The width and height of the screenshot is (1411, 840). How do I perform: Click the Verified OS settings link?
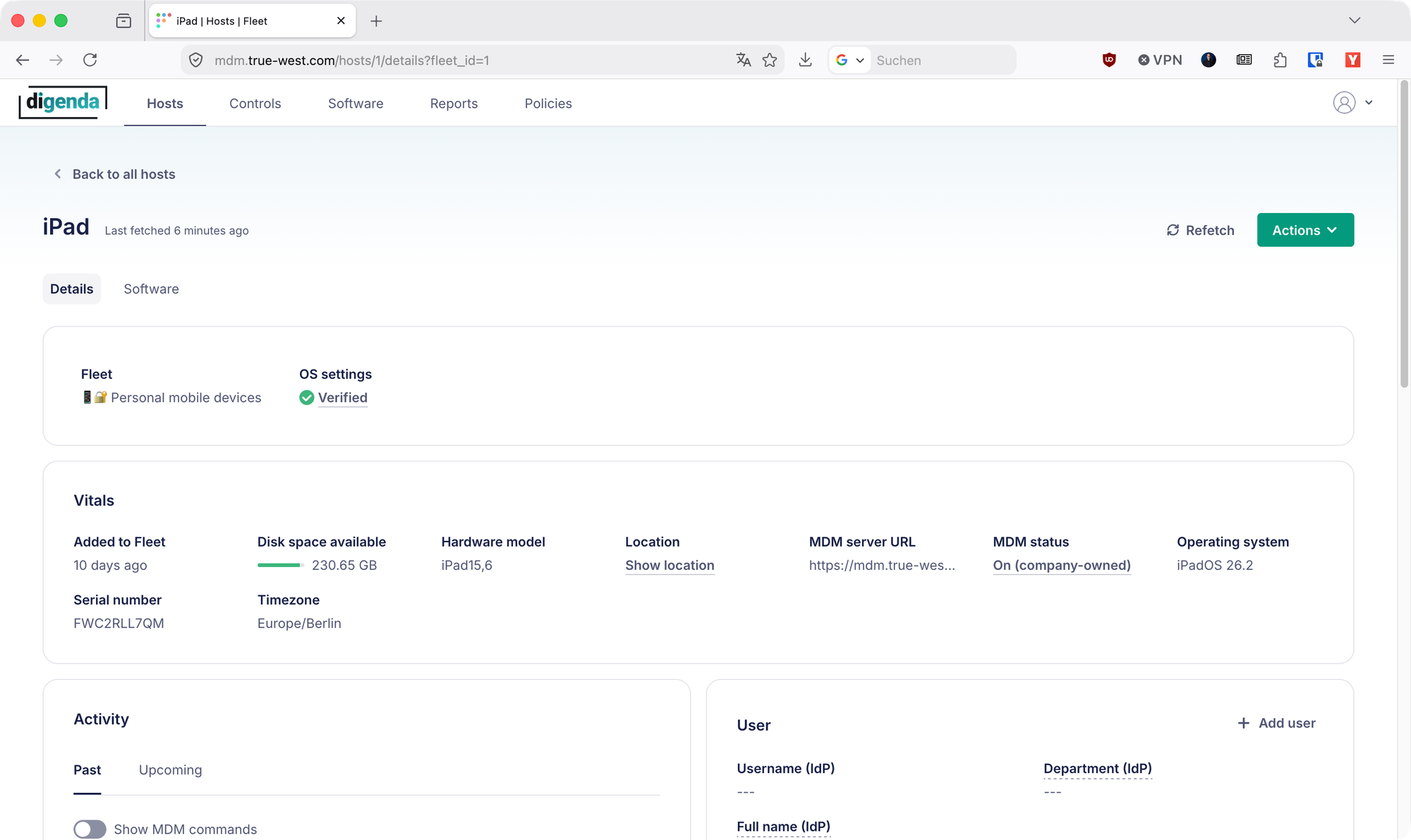click(x=343, y=398)
